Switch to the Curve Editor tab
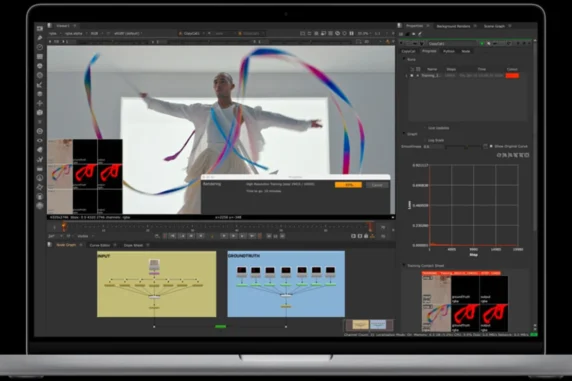 100,245
